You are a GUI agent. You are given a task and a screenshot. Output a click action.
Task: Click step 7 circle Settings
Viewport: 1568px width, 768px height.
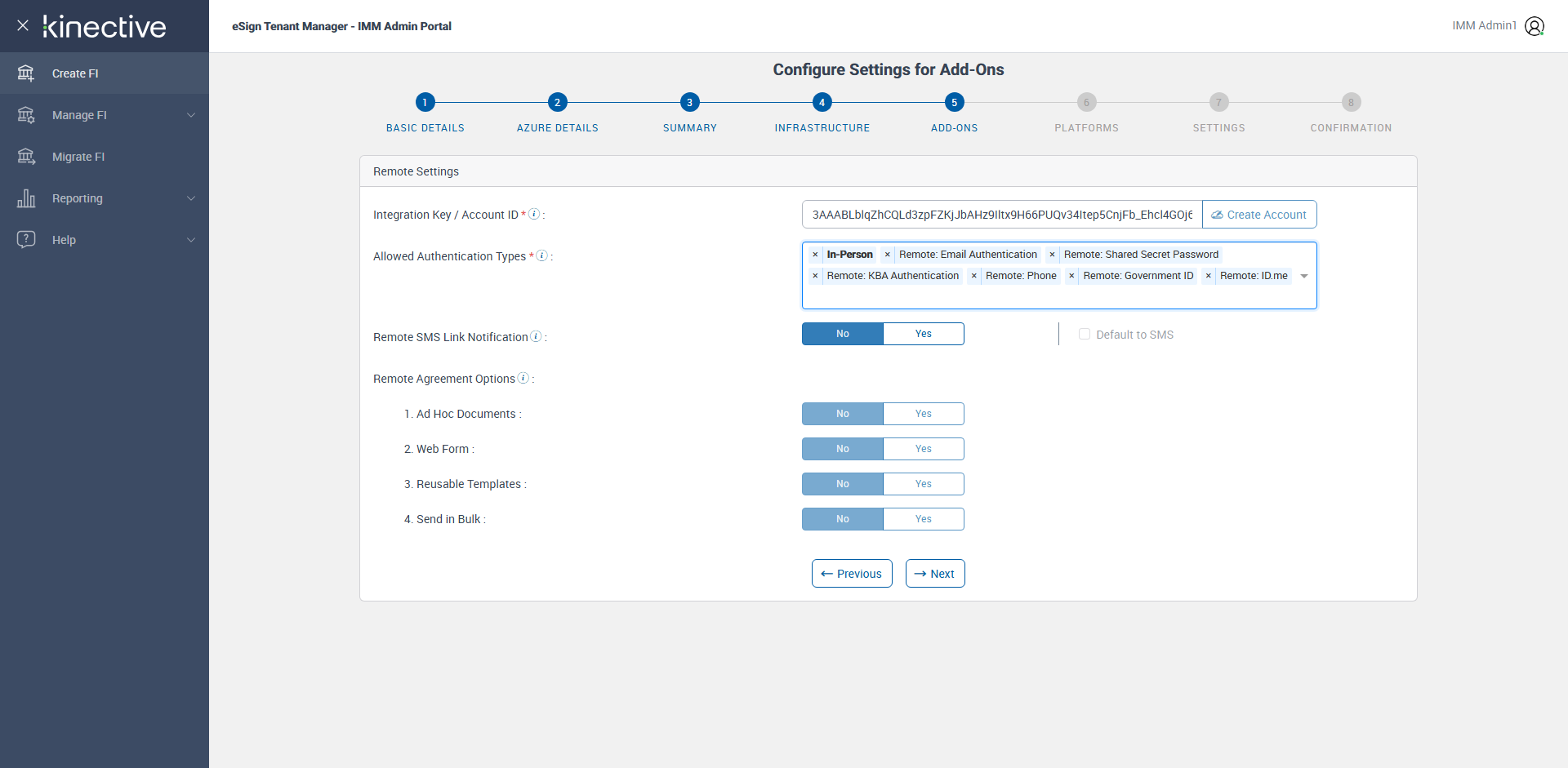coord(1218,102)
